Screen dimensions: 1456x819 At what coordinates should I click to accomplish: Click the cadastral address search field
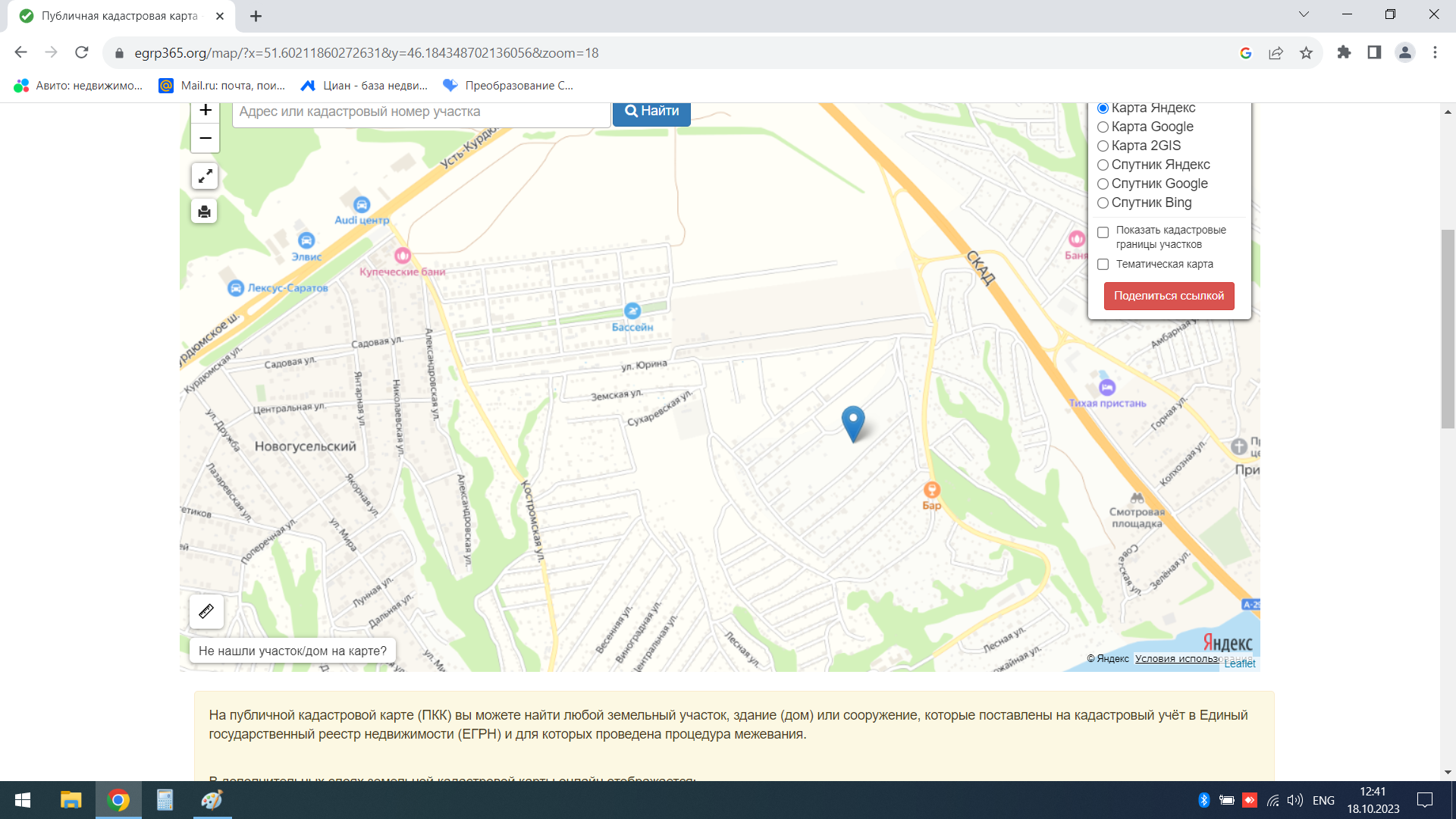[421, 112]
